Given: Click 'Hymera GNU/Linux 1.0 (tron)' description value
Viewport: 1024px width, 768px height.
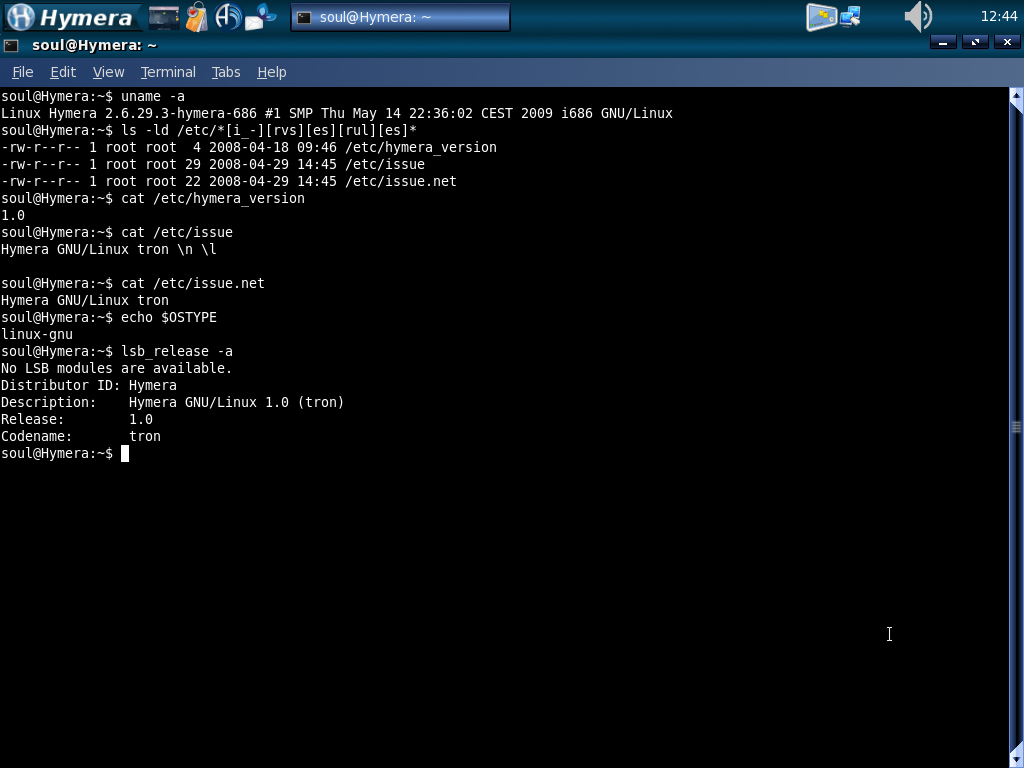Looking at the screenshot, I should click(236, 402).
